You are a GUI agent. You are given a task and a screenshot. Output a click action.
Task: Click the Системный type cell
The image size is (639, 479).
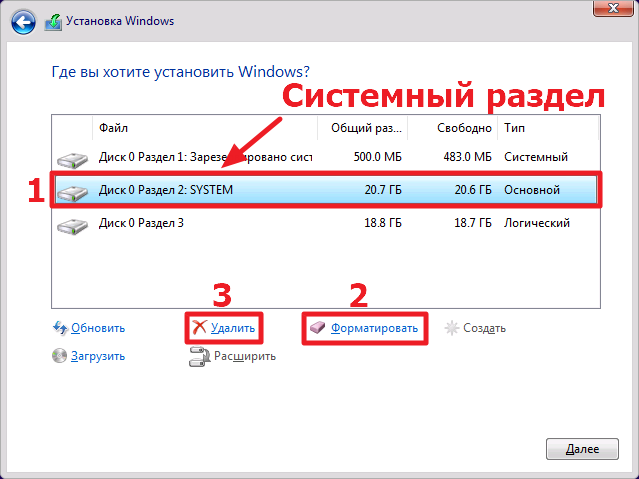[x=536, y=157]
